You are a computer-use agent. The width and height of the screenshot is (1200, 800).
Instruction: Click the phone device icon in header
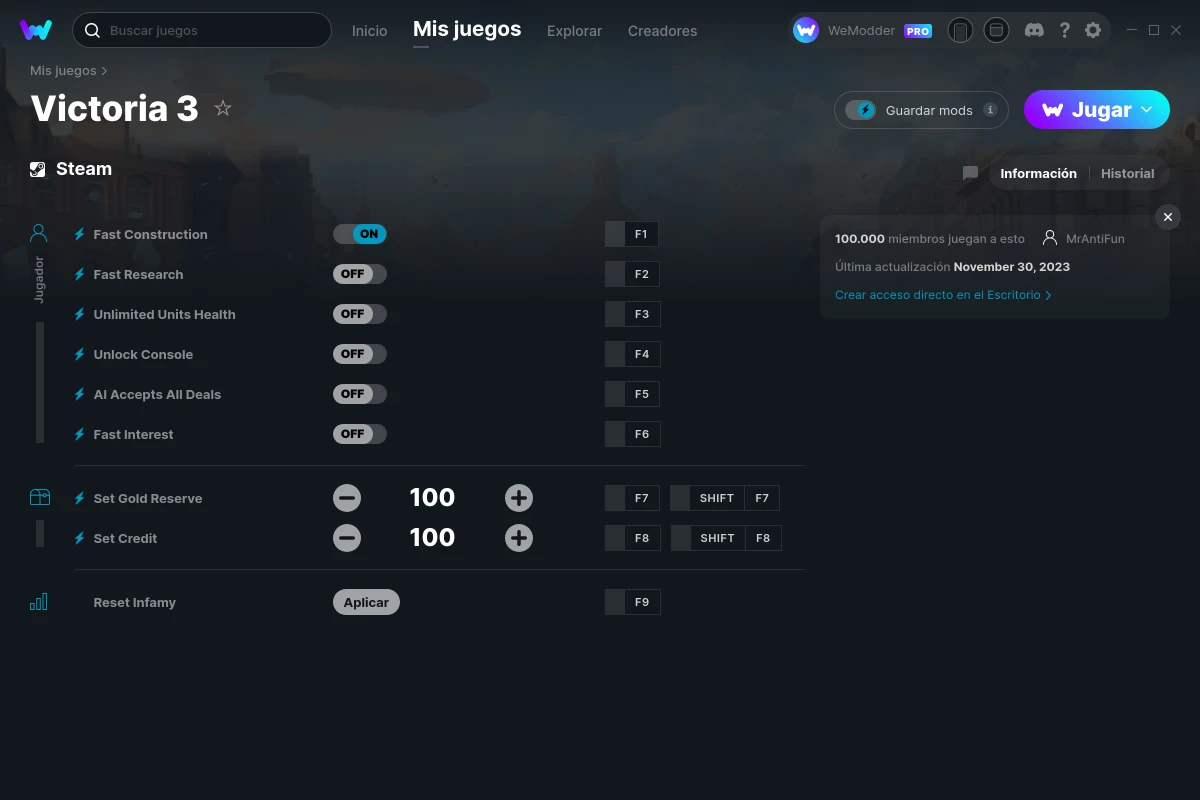click(x=960, y=30)
